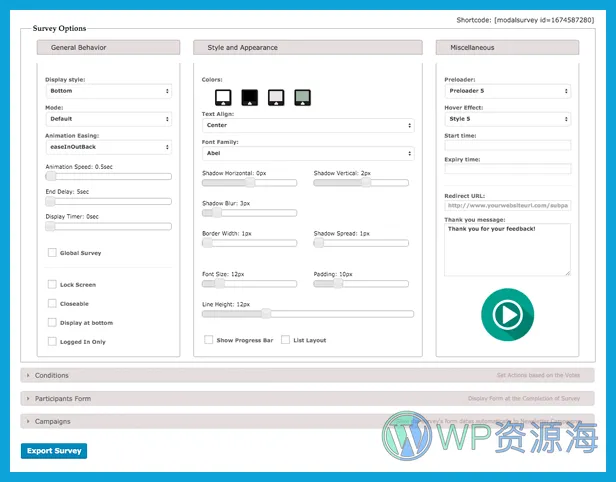Open the Font Family dropdown
This screenshot has width=616, height=482.
308,153
